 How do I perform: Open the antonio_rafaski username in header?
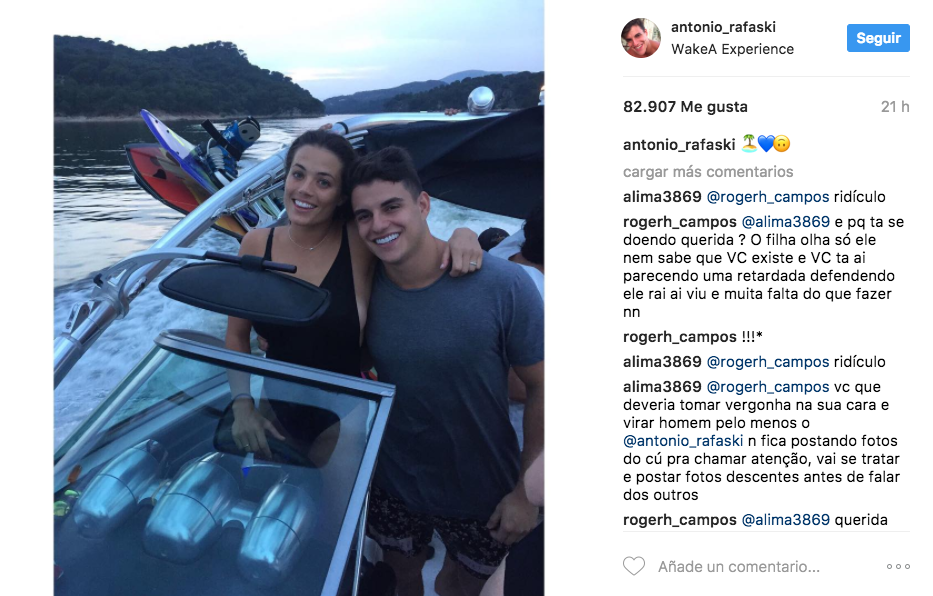pyautogui.click(x=723, y=27)
